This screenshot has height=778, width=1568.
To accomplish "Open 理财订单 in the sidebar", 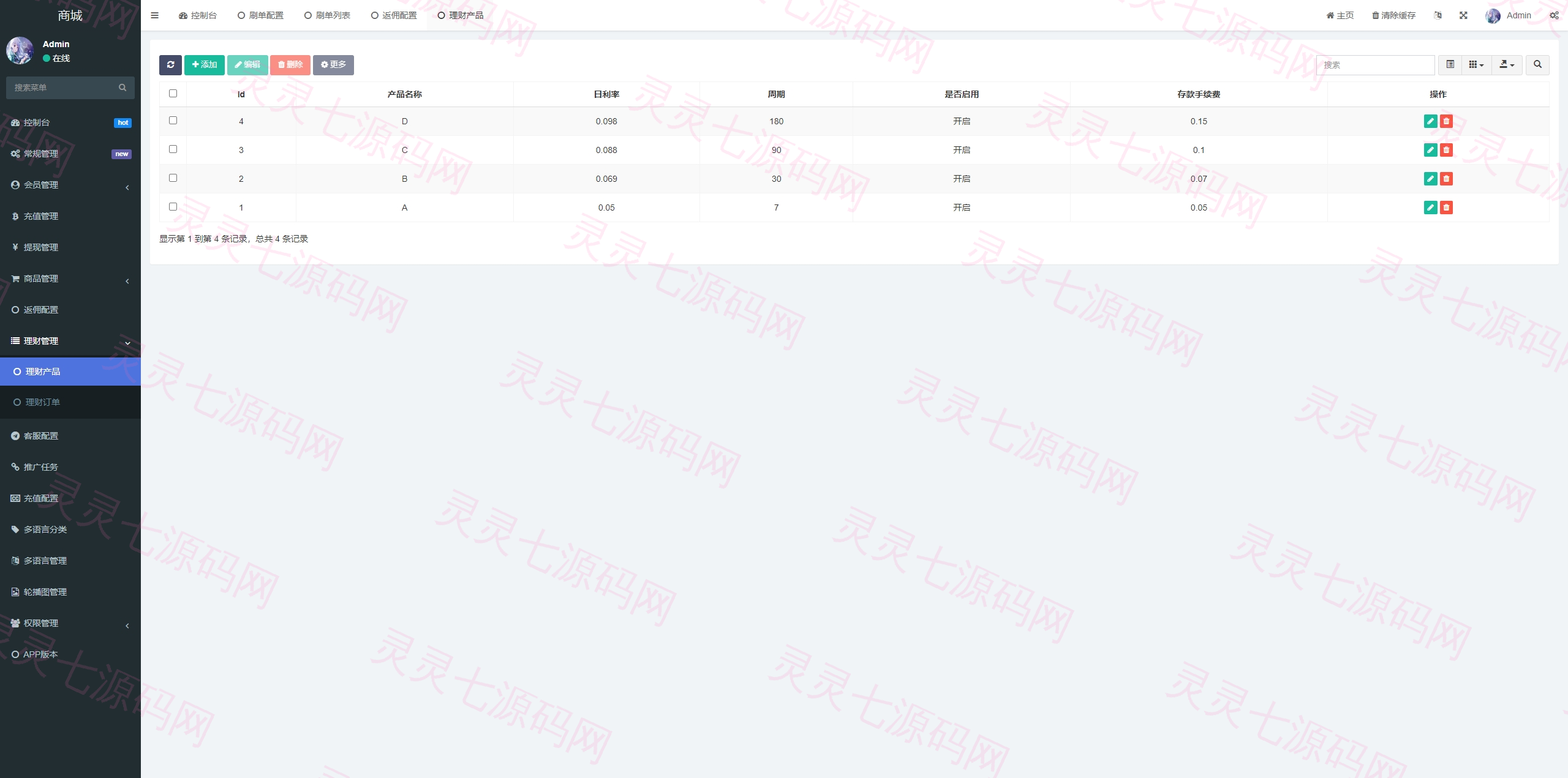I will coord(70,402).
